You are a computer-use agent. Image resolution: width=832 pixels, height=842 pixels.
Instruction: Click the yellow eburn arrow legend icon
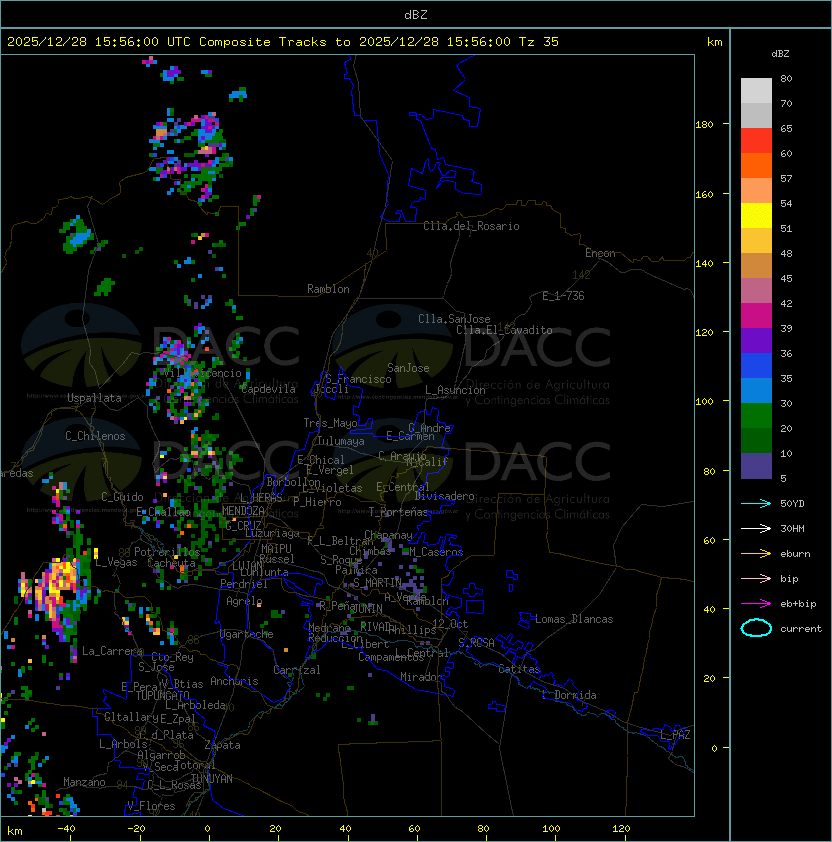pos(756,554)
